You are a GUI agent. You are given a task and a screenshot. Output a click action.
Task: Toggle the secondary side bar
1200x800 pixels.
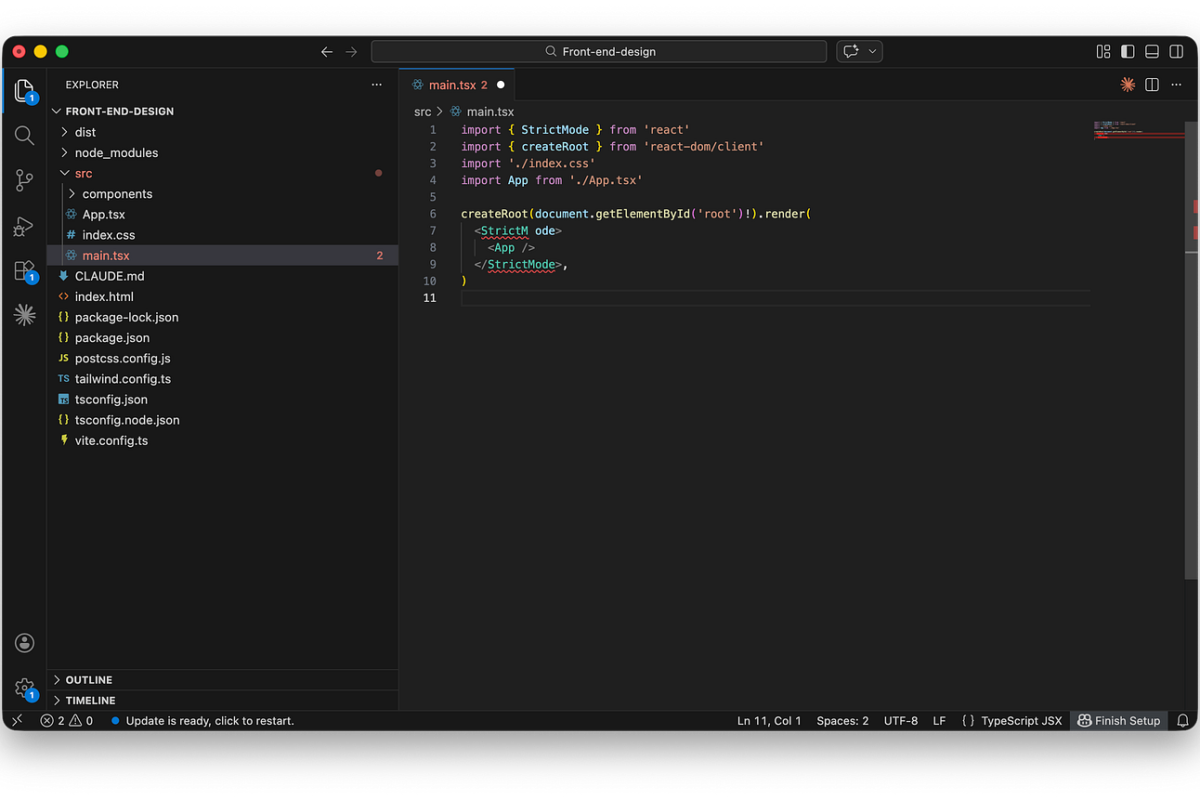(x=1176, y=52)
